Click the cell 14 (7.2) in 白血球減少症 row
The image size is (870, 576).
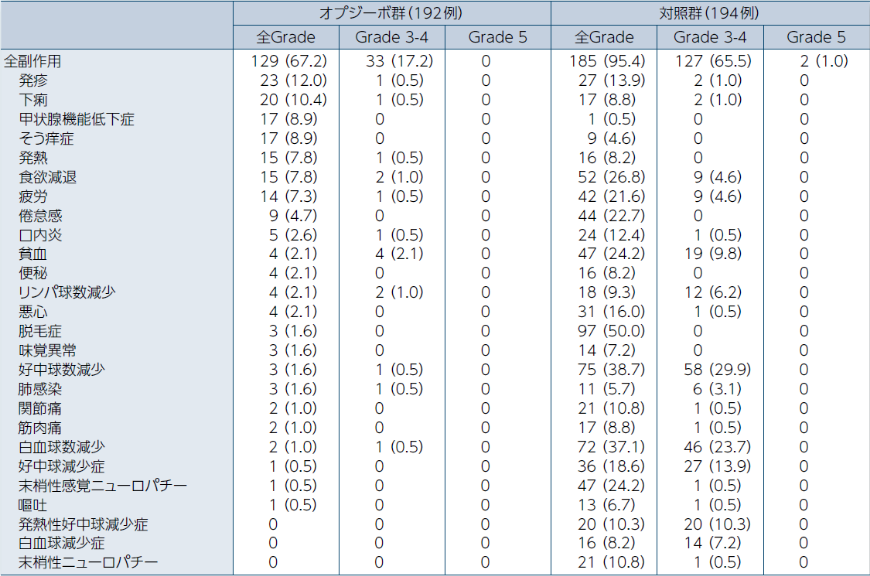tap(713, 543)
